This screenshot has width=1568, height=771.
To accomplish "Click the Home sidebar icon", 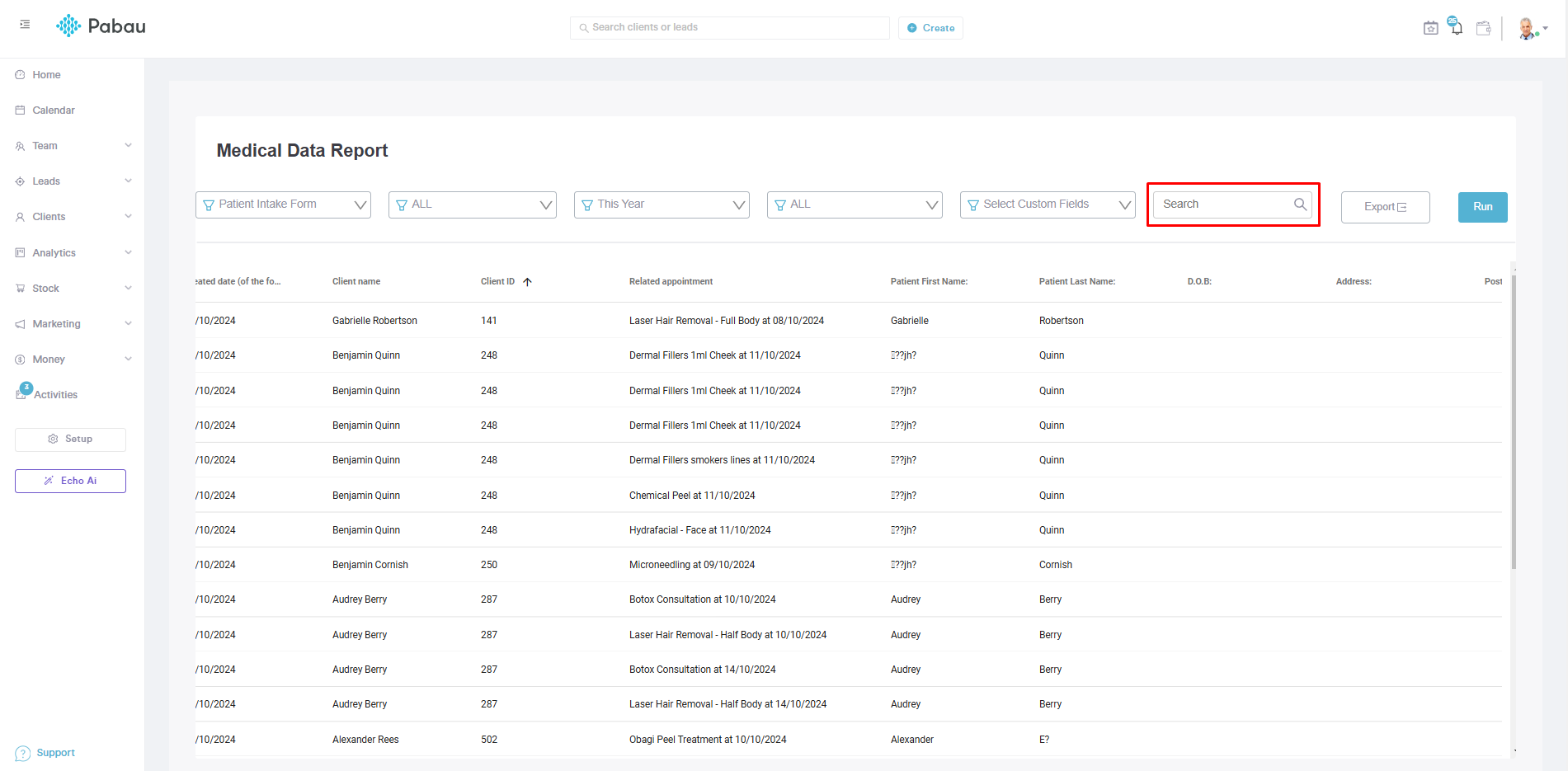I will click(20, 75).
